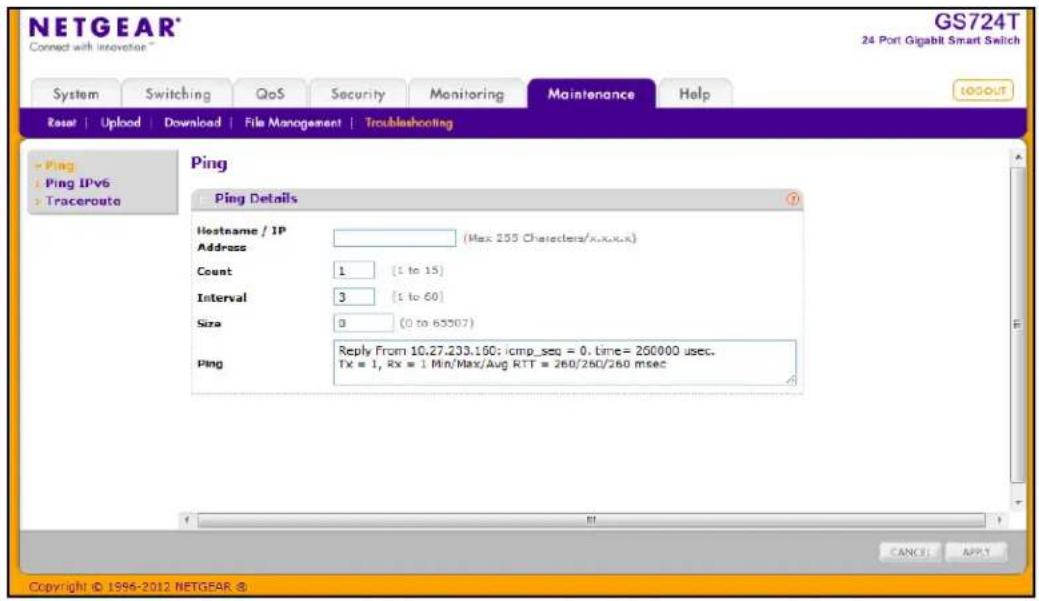Open the Reset submenu

[62, 123]
